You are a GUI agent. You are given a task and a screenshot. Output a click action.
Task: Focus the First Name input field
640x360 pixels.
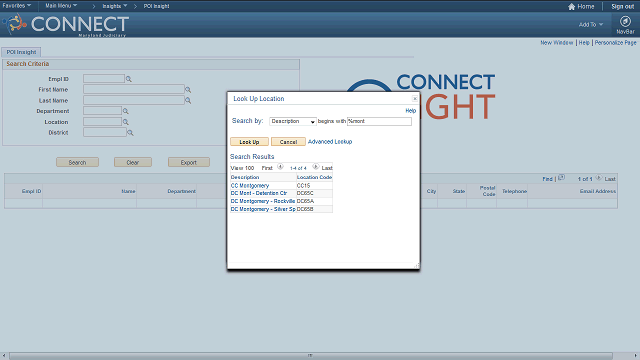pyautogui.click(x=134, y=89)
